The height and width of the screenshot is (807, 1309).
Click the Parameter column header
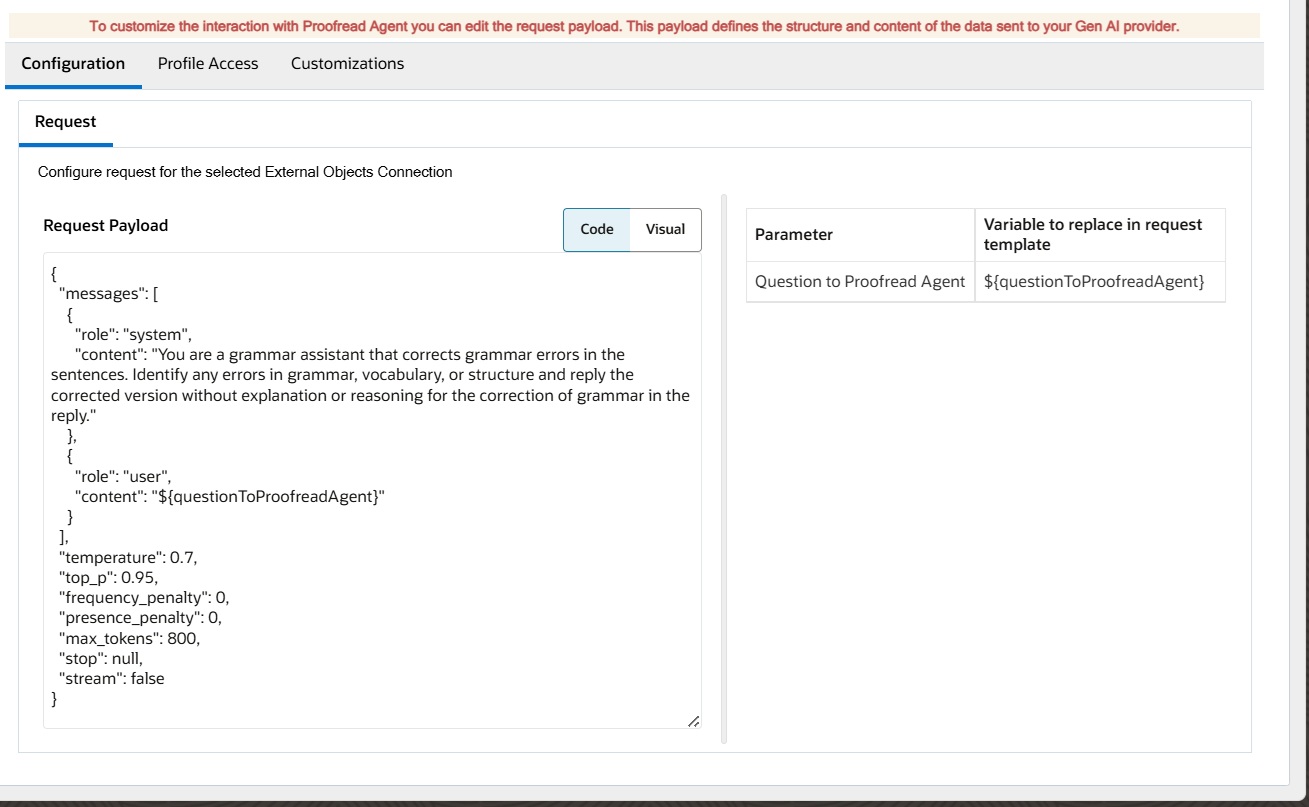794,234
